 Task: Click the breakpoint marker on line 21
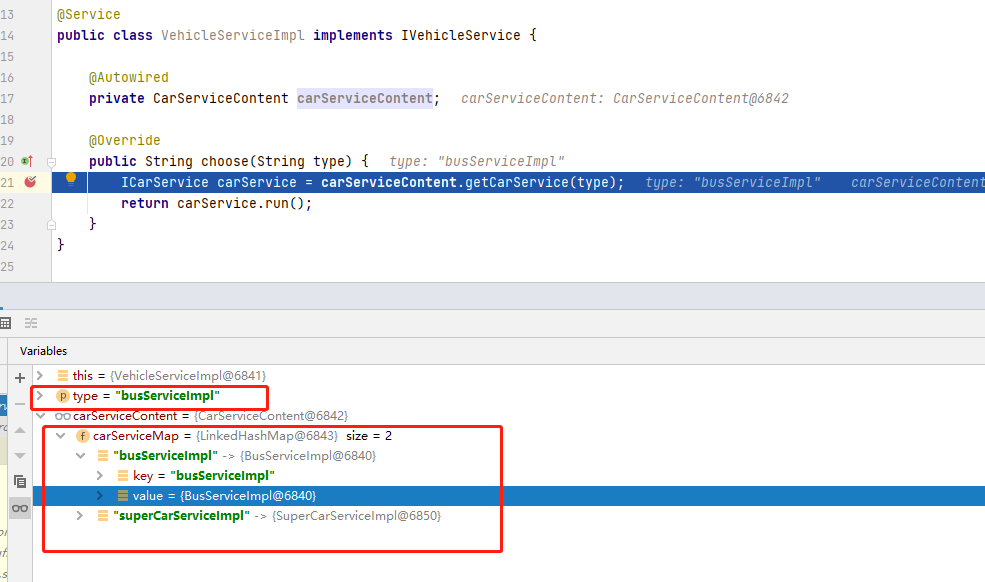tap(29, 182)
